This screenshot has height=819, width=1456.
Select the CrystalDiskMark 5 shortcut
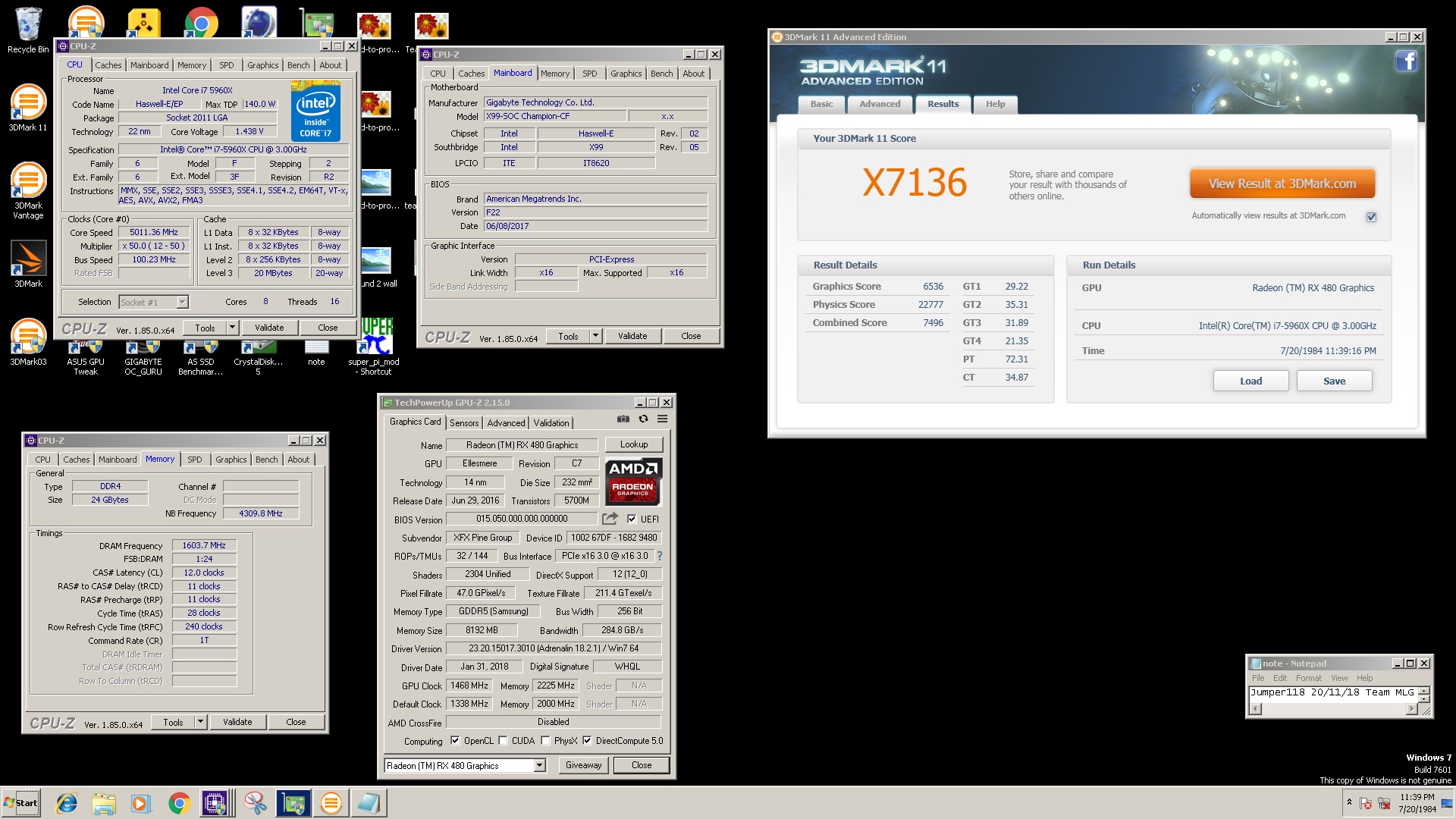pos(258,358)
